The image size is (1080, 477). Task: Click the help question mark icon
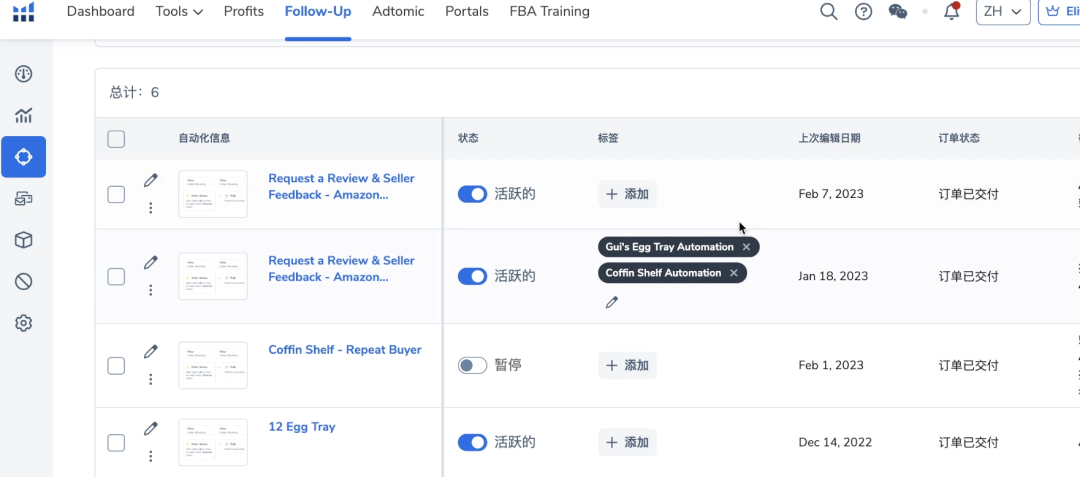pos(863,12)
